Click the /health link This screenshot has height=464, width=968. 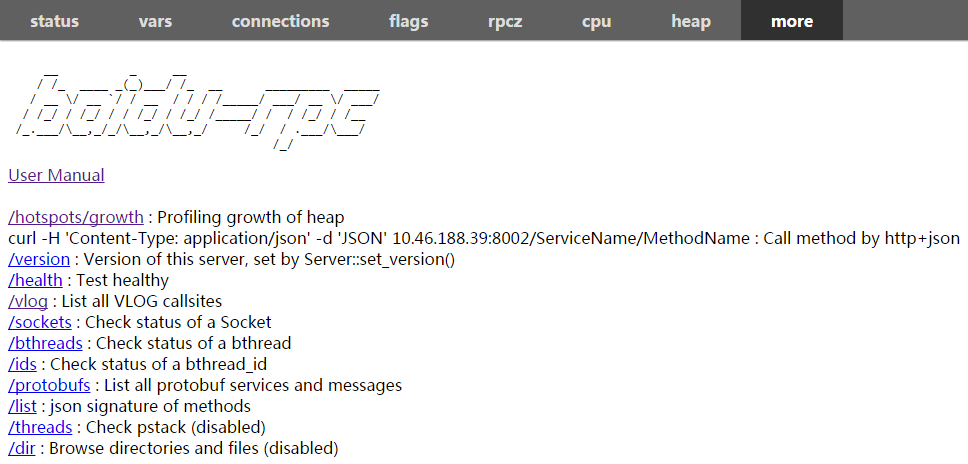click(x=35, y=280)
